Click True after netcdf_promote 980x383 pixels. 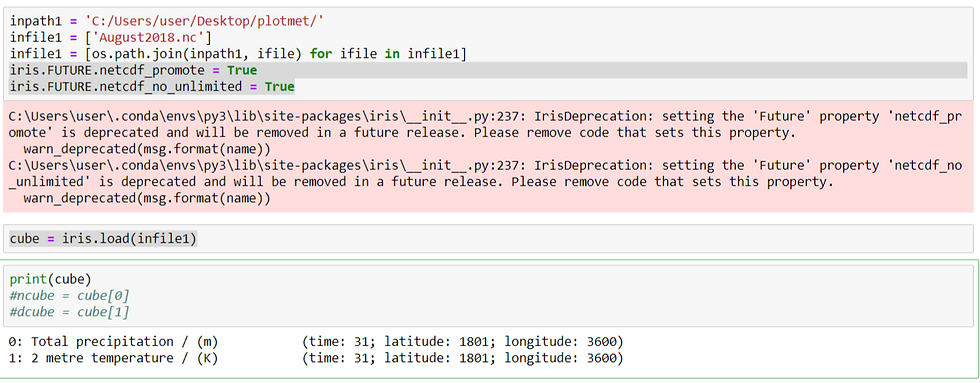[x=242, y=70]
